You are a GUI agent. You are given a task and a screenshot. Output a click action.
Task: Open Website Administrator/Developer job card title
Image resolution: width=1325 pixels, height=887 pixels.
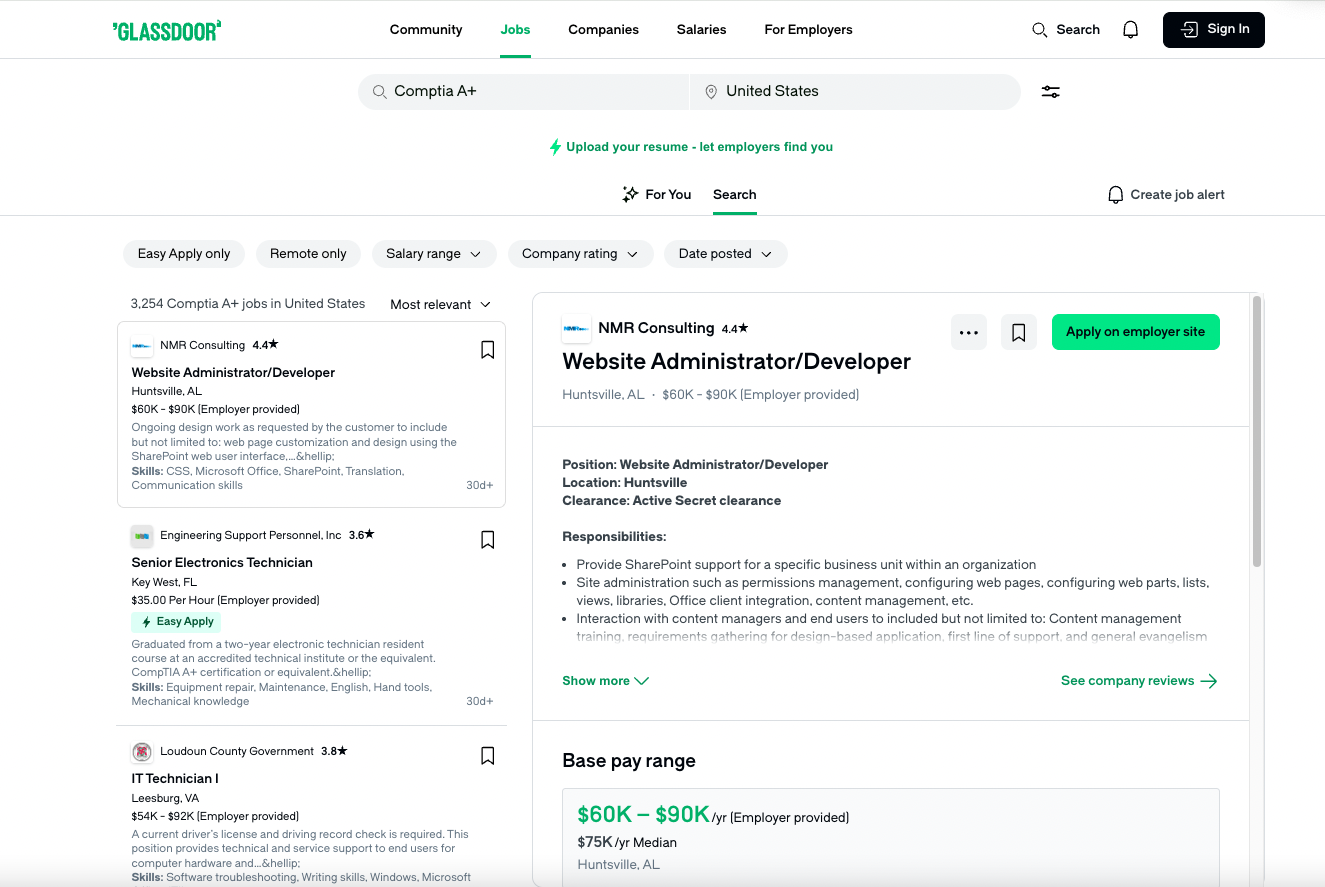click(x=233, y=373)
